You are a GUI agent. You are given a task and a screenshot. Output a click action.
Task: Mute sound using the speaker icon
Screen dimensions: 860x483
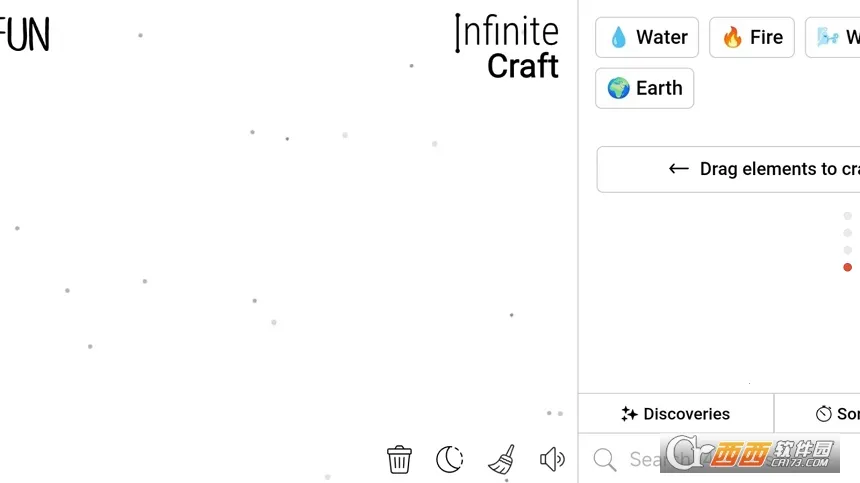pos(552,459)
